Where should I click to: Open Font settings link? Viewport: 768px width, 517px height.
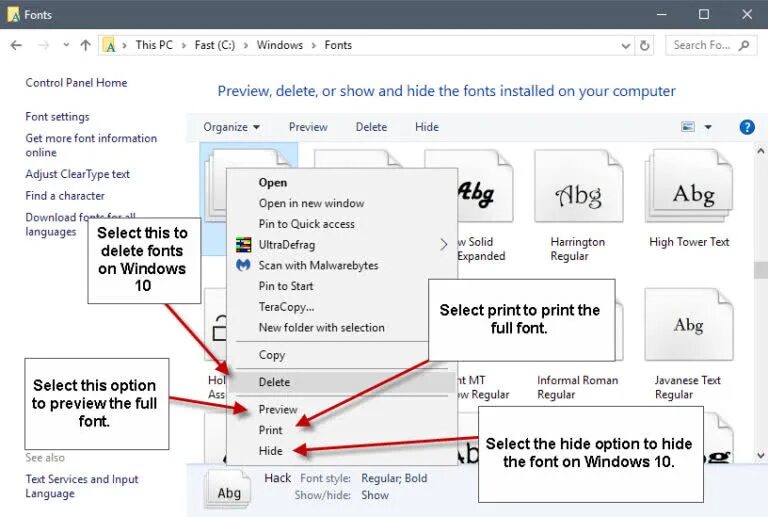pyautogui.click(x=57, y=117)
